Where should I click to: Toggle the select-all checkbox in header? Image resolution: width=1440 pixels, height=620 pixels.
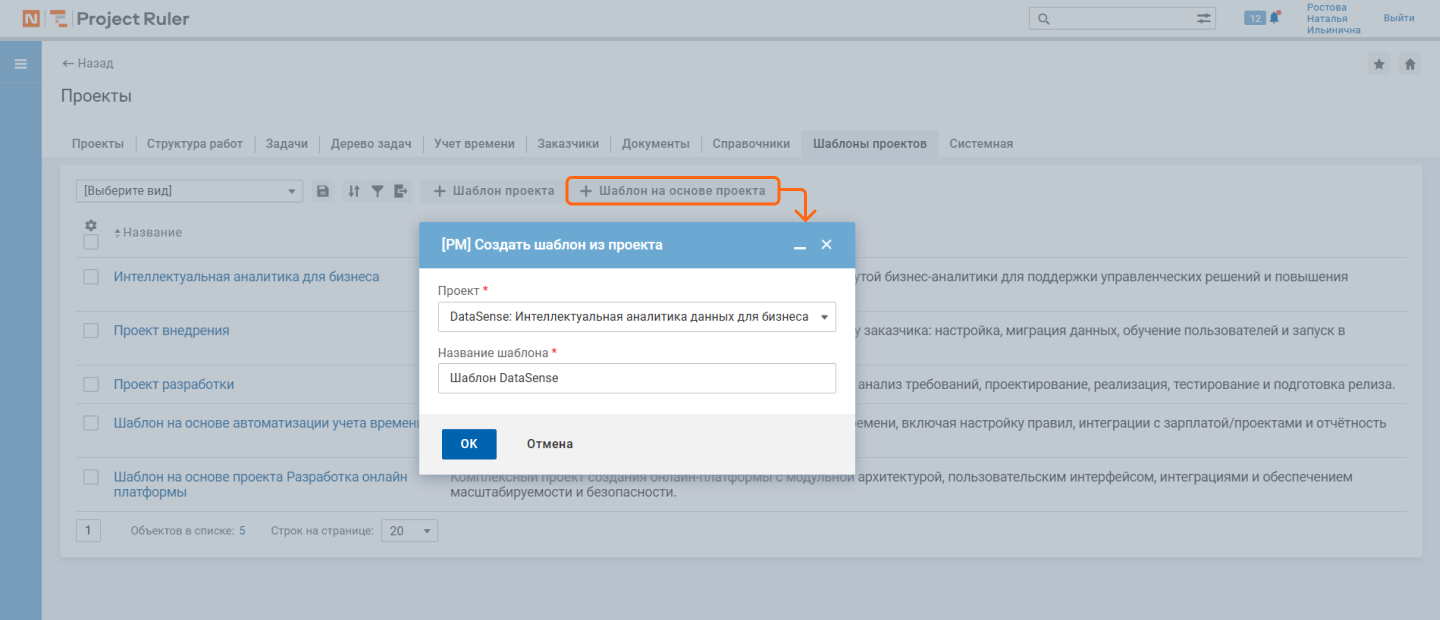click(91, 242)
